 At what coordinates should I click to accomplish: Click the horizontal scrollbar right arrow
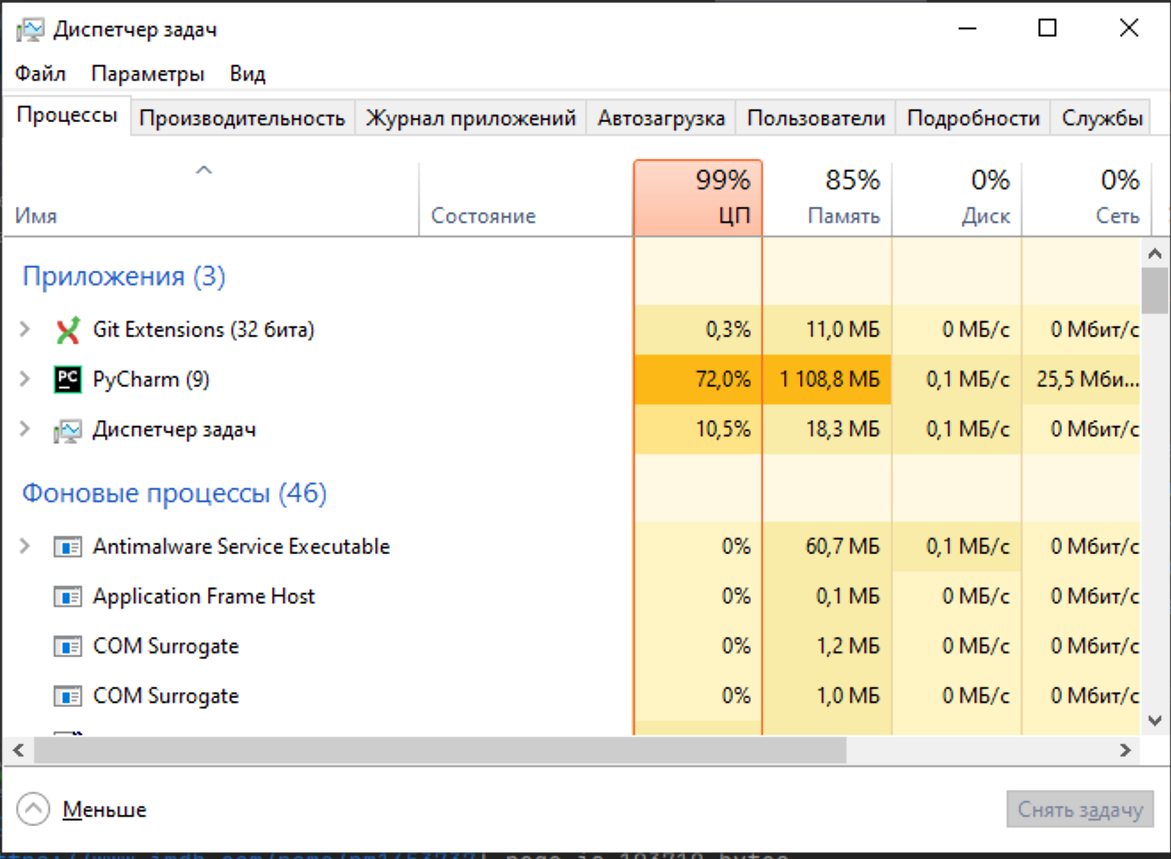(1125, 750)
